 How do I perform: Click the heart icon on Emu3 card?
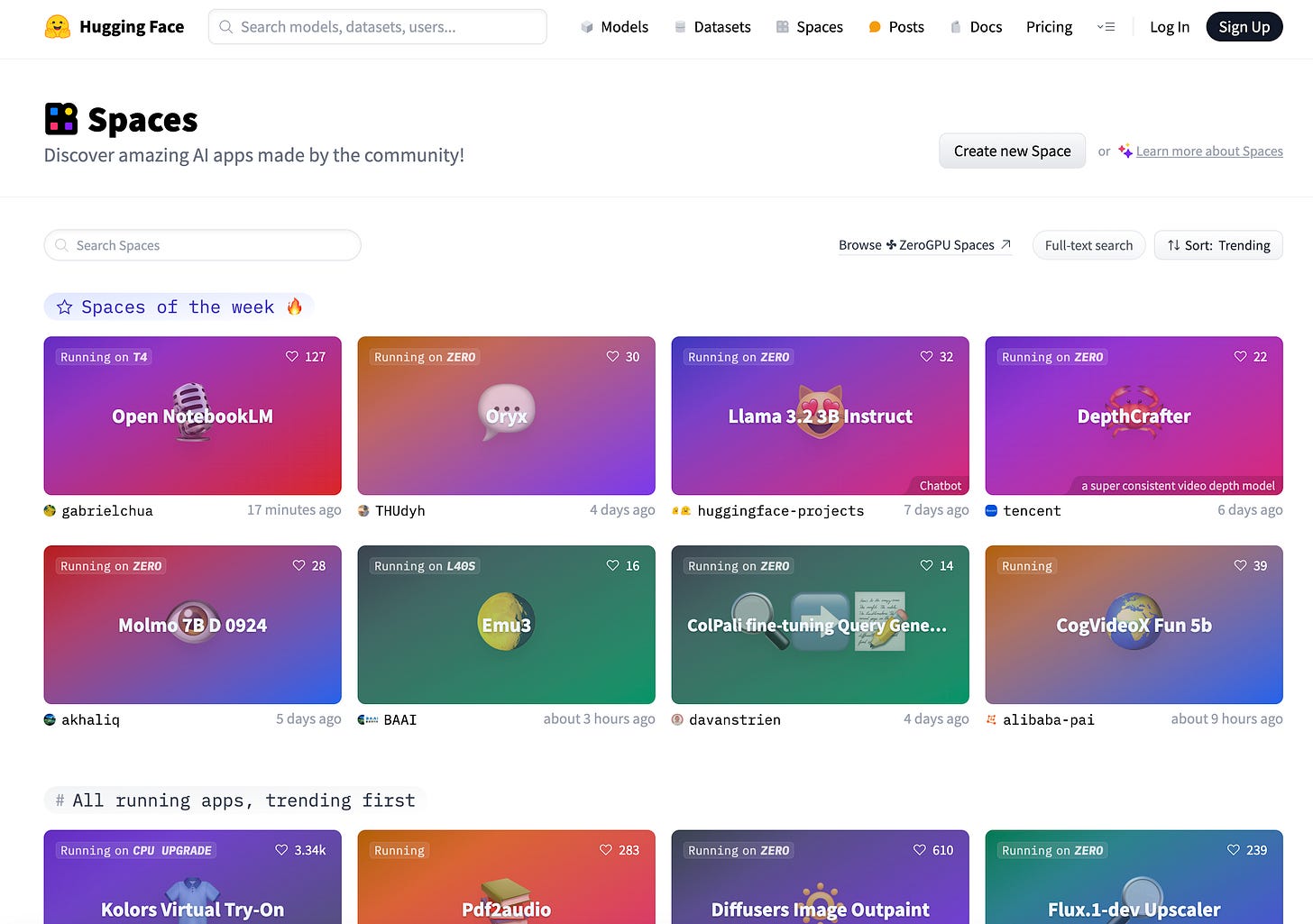point(613,566)
